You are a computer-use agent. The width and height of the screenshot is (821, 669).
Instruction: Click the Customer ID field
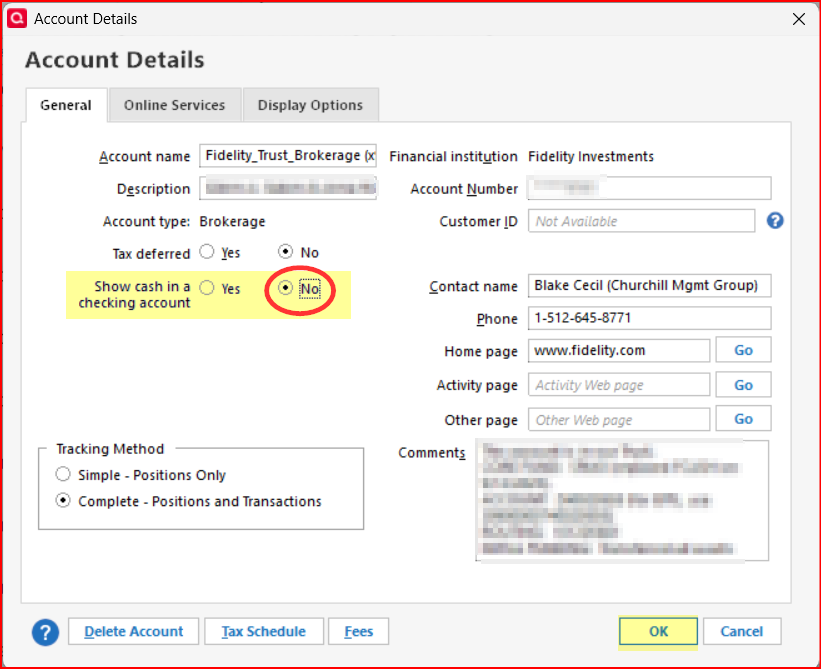(x=641, y=221)
